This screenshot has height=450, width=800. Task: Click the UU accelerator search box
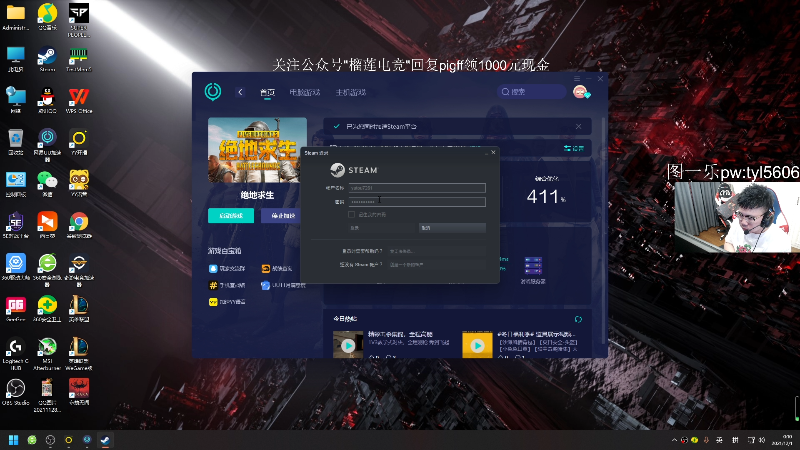(531, 92)
